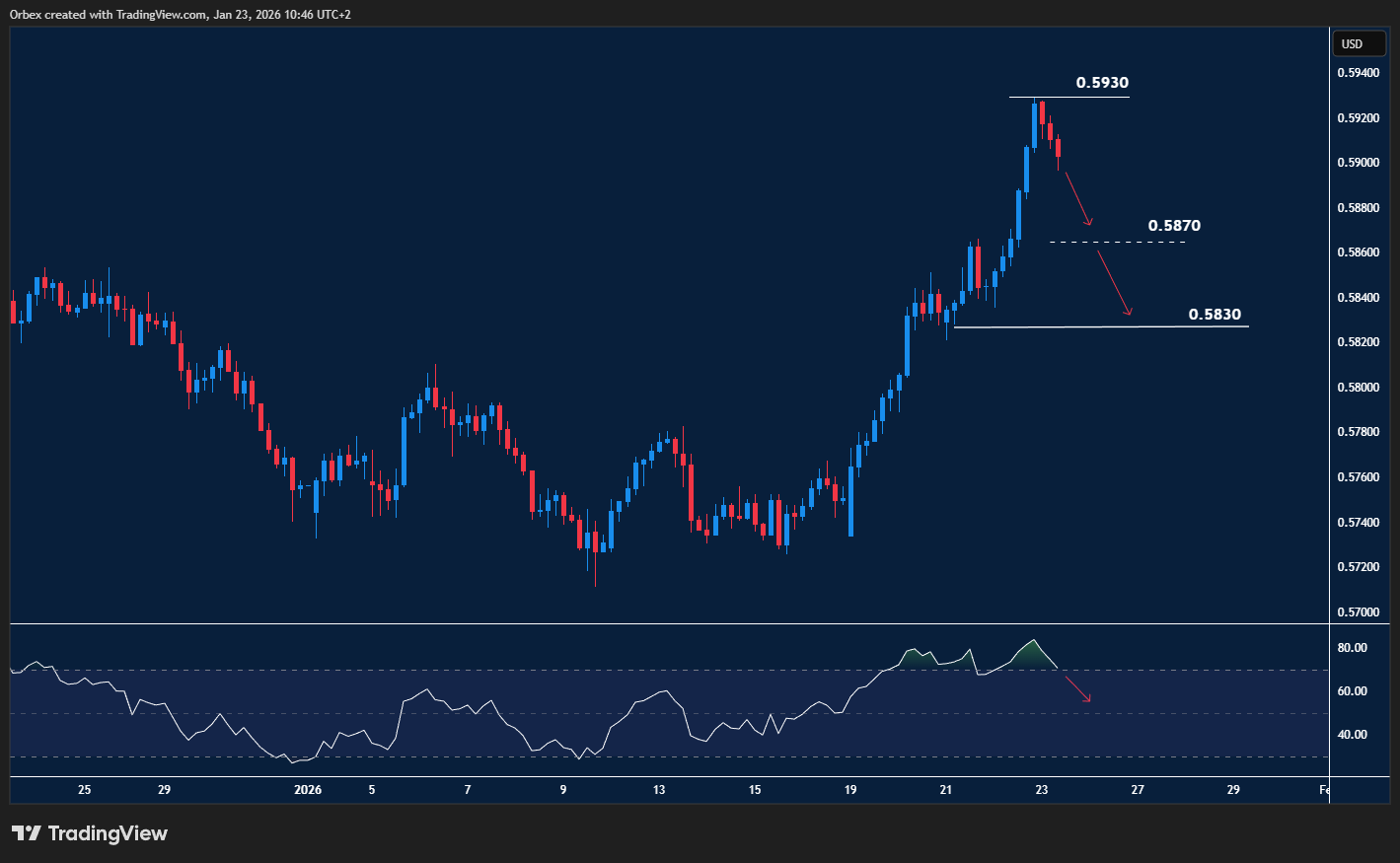Screen dimensions: 1400x863
Task: Click the 80.00 level label in RSI pane
Action: (x=1353, y=648)
